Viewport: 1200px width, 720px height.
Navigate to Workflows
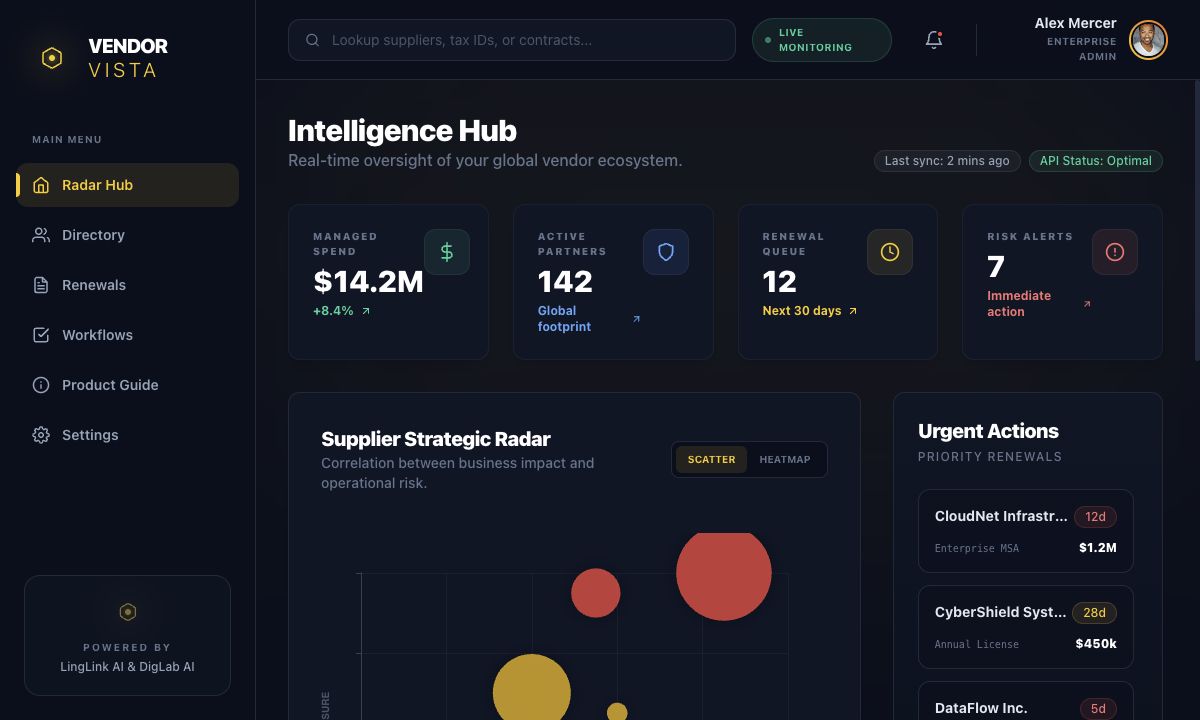127,335
